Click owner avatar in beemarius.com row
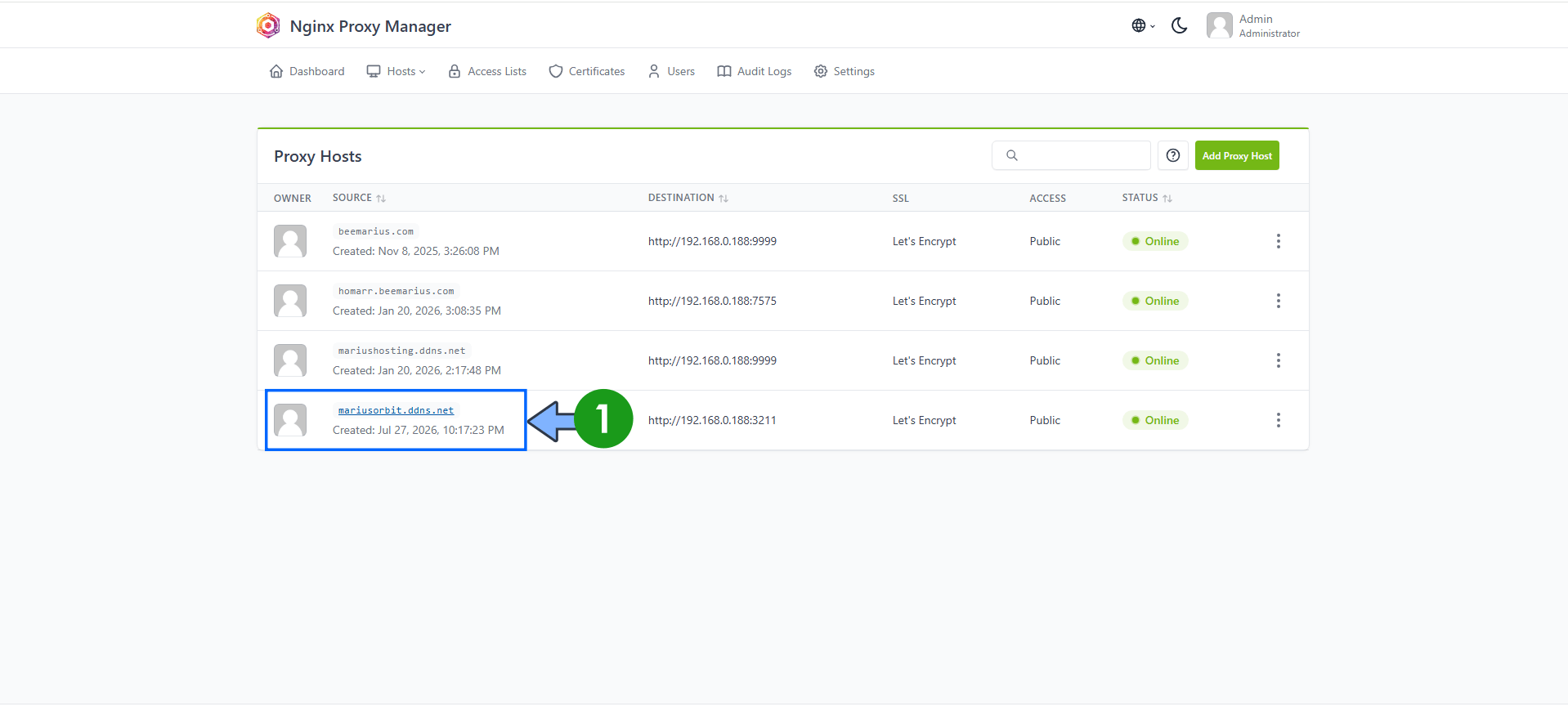Image resolution: width=1568 pixels, height=711 pixels. click(290, 241)
